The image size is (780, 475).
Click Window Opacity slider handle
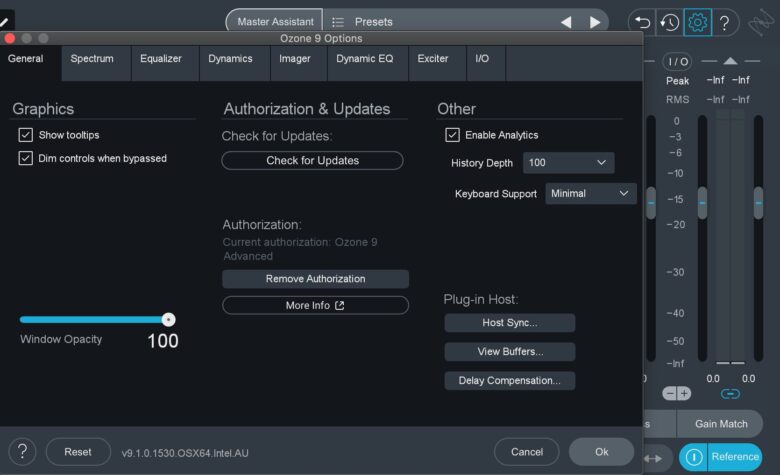(x=169, y=320)
